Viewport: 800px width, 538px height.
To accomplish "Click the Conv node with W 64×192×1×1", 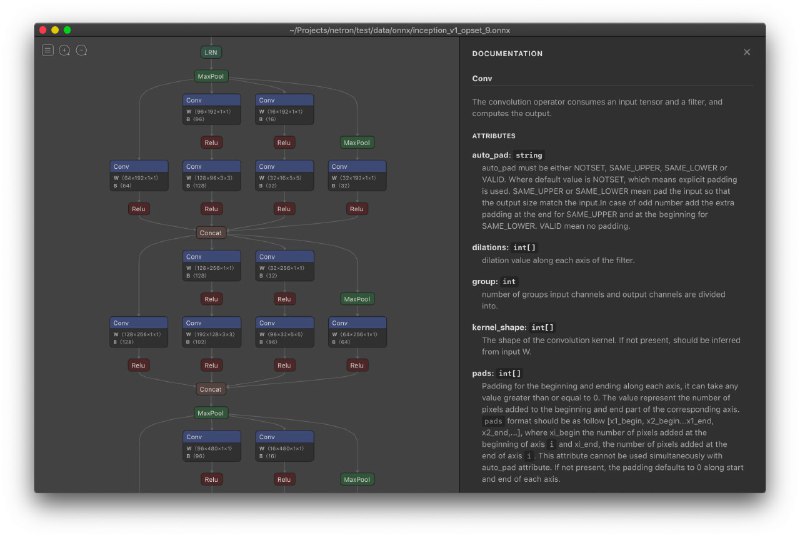I will click(139, 176).
